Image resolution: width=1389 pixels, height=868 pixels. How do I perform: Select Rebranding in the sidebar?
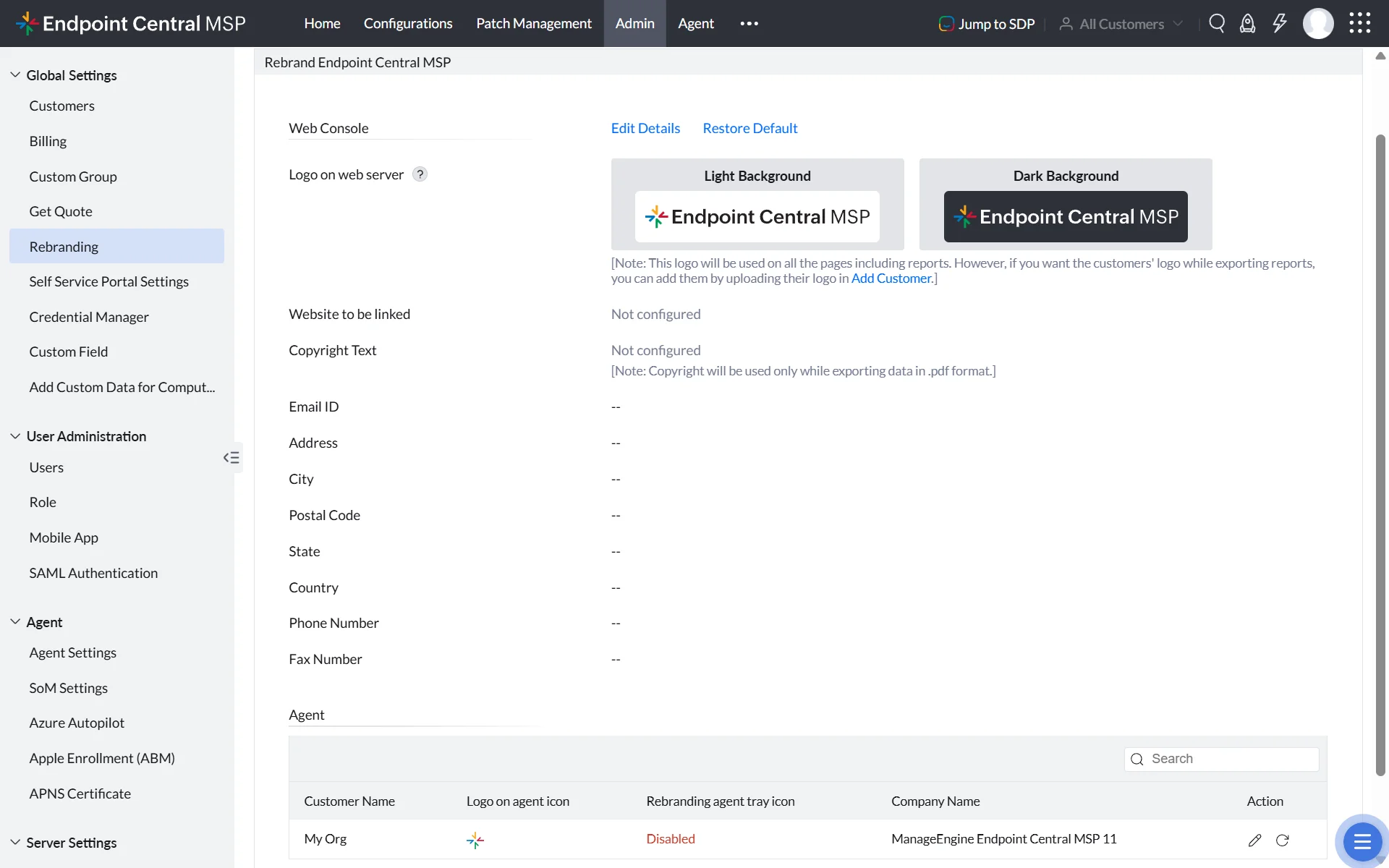[116, 246]
